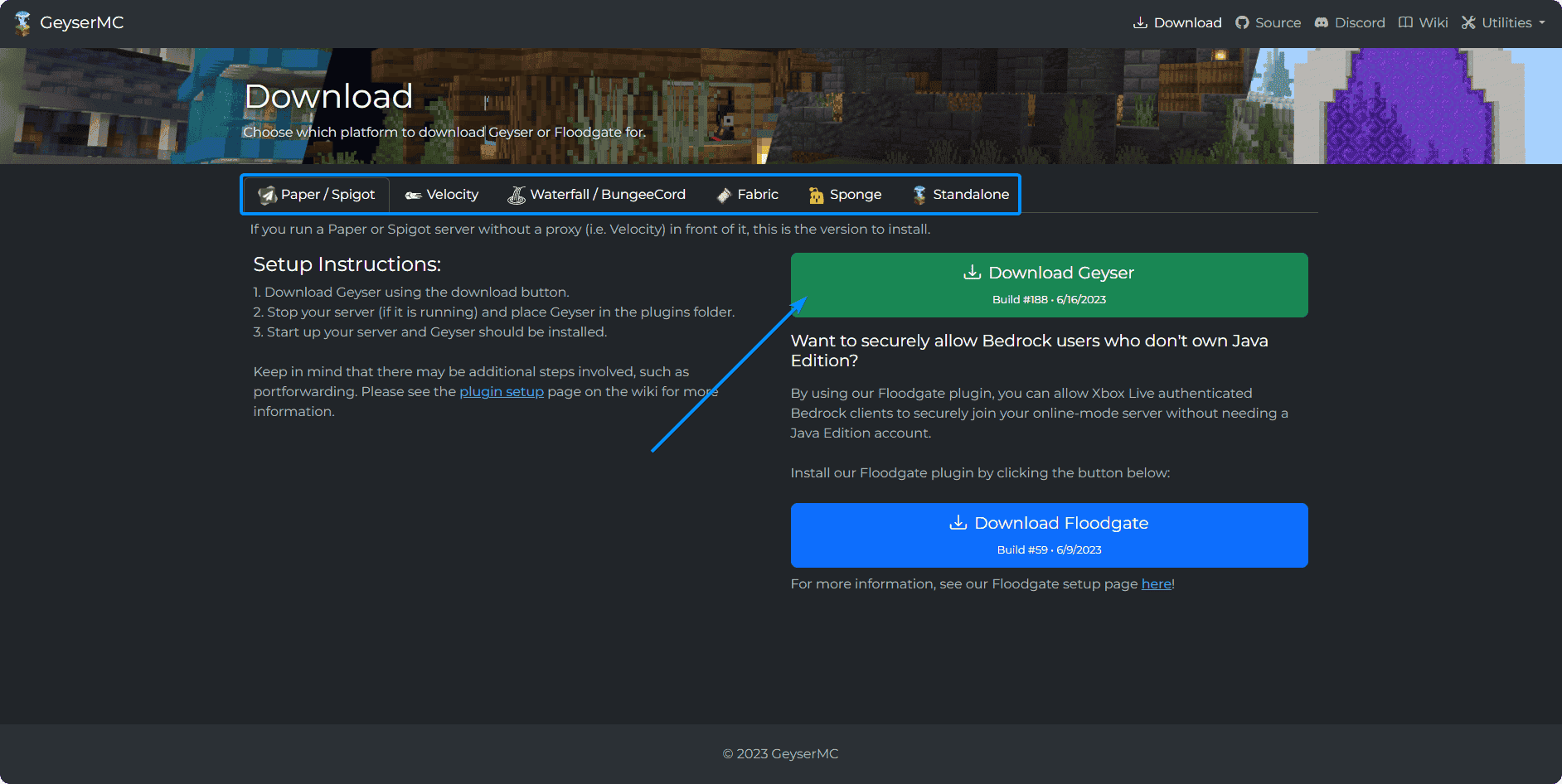This screenshot has height=784, width=1562.
Task: Click the Wiki book icon
Action: pyautogui.click(x=1405, y=23)
